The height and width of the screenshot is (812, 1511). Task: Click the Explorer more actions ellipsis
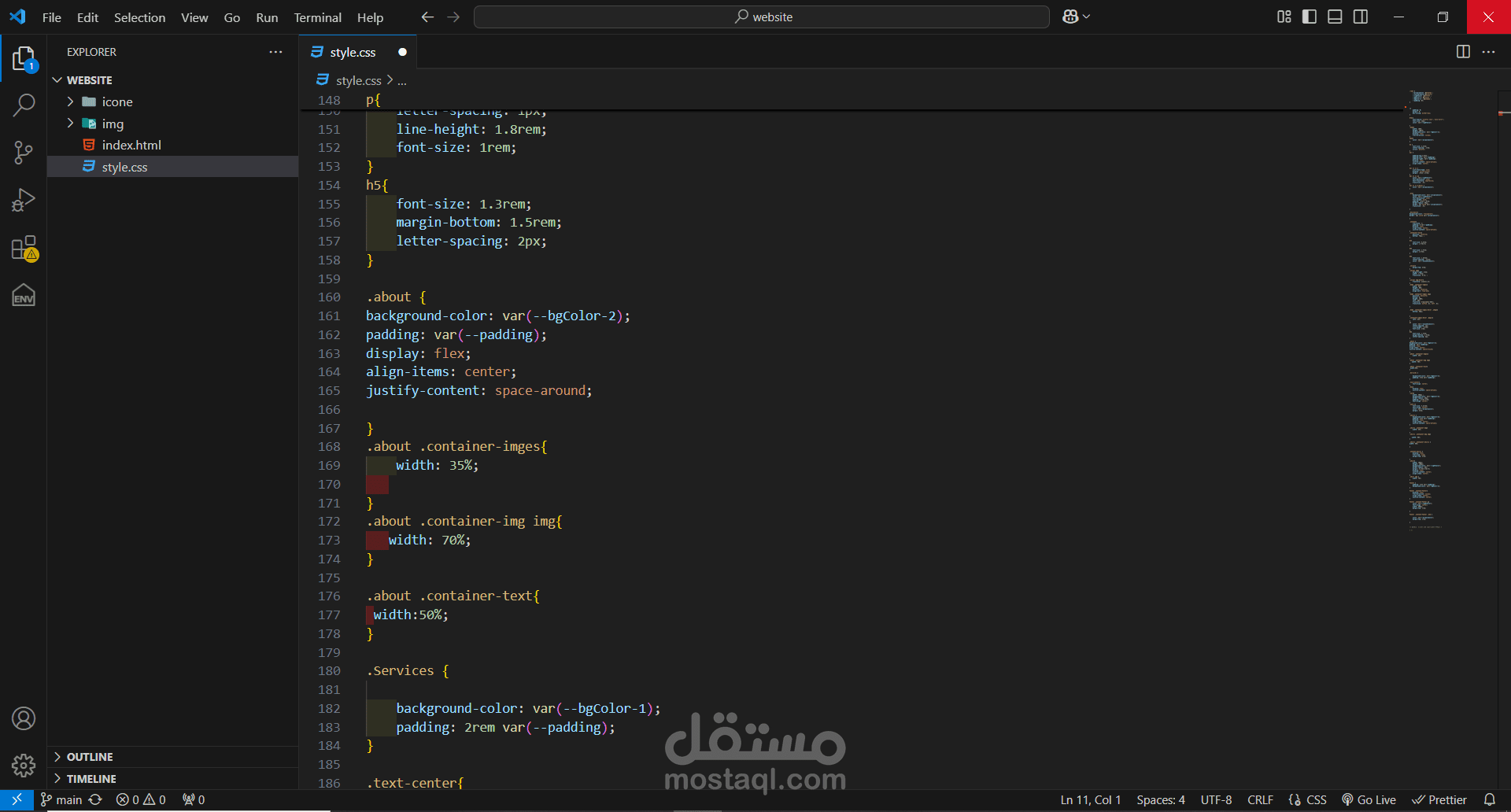coord(275,52)
